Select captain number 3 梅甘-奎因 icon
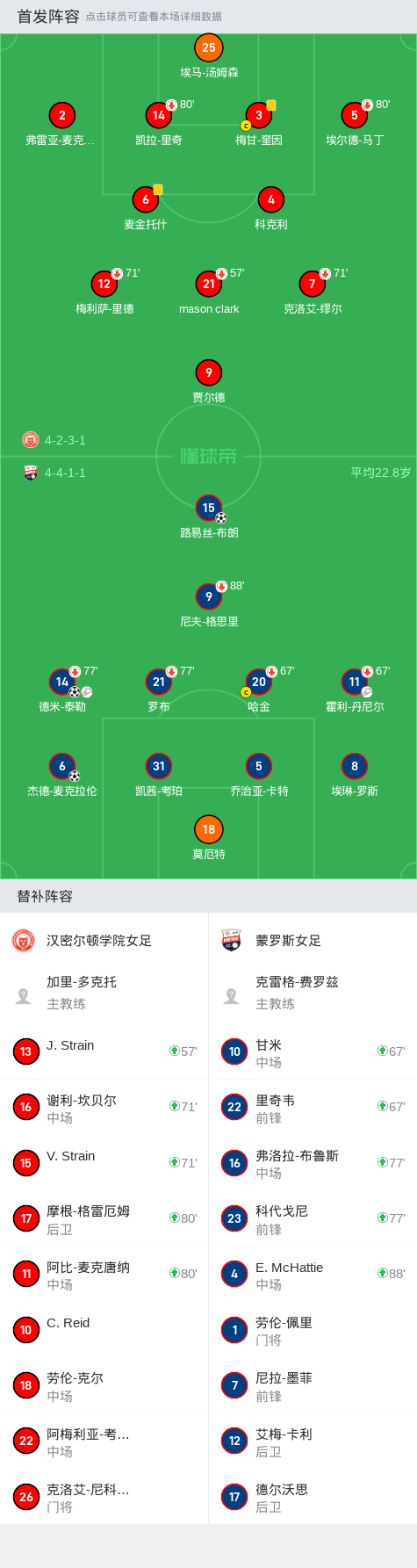Screen dimensions: 417x1568 tap(259, 115)
